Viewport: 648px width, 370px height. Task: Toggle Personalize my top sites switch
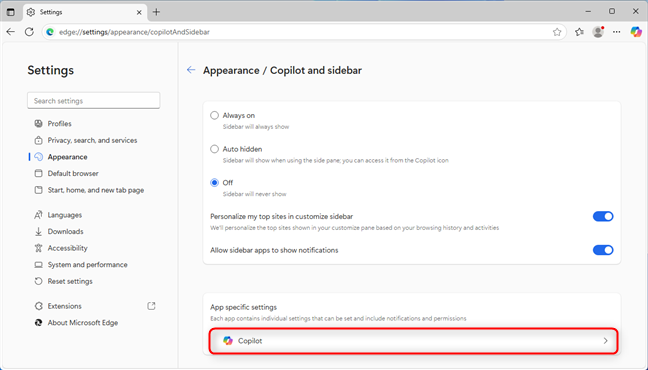pos(603,216)
